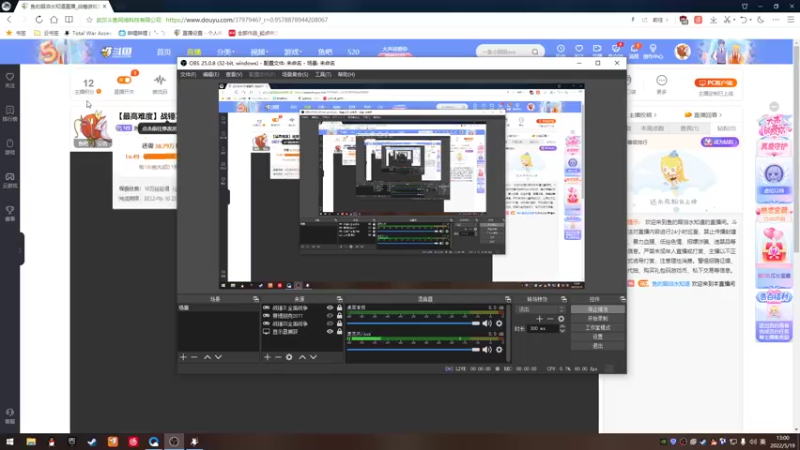The width and height of the screenshot is (800, 450).
Task: Pop out the 混音器 mixer dock
Action: tap(508, 299)
